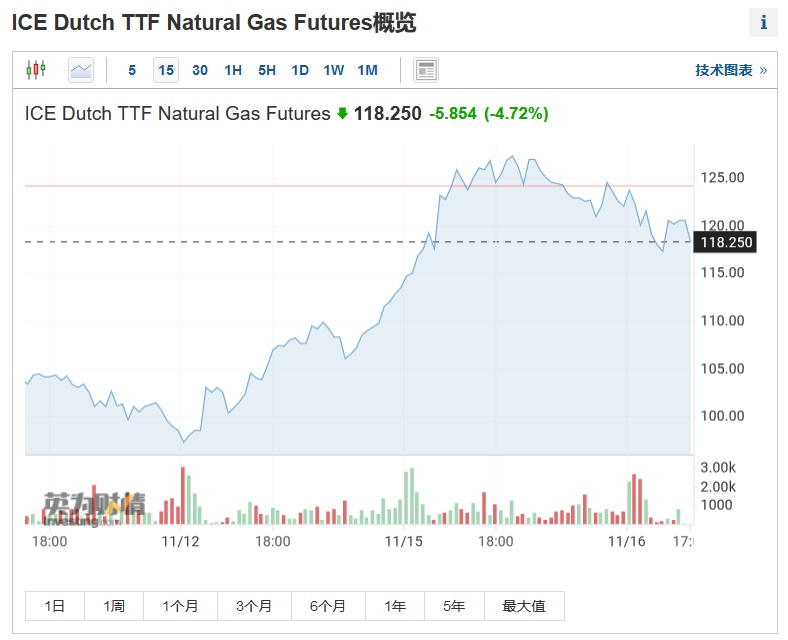Open the news overlay icon in toolbar
Image resolution: width=788 pixels, height=640 pixels.
click(426, 70)
